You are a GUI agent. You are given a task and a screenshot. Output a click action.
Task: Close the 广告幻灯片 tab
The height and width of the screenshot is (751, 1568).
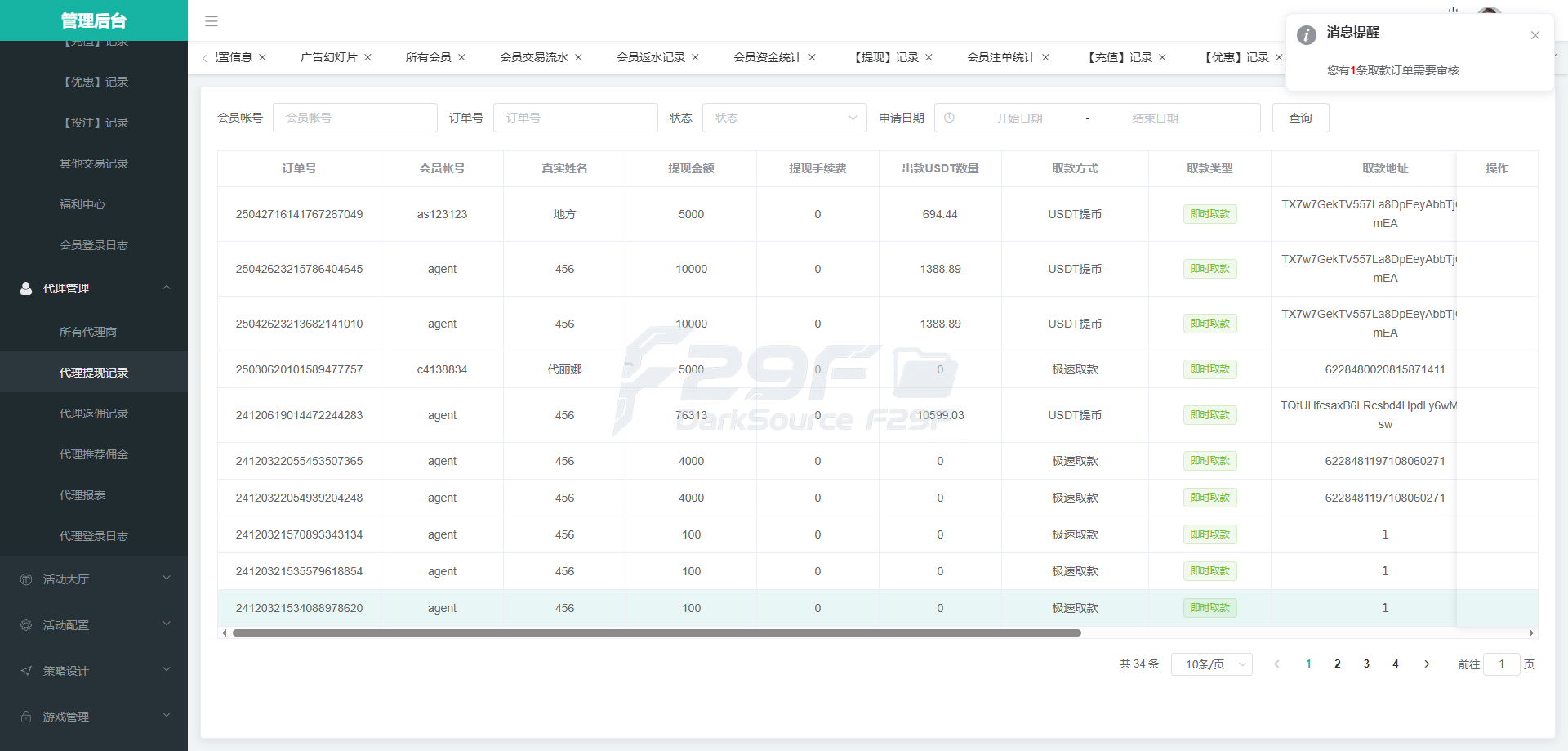click(367, 57)
